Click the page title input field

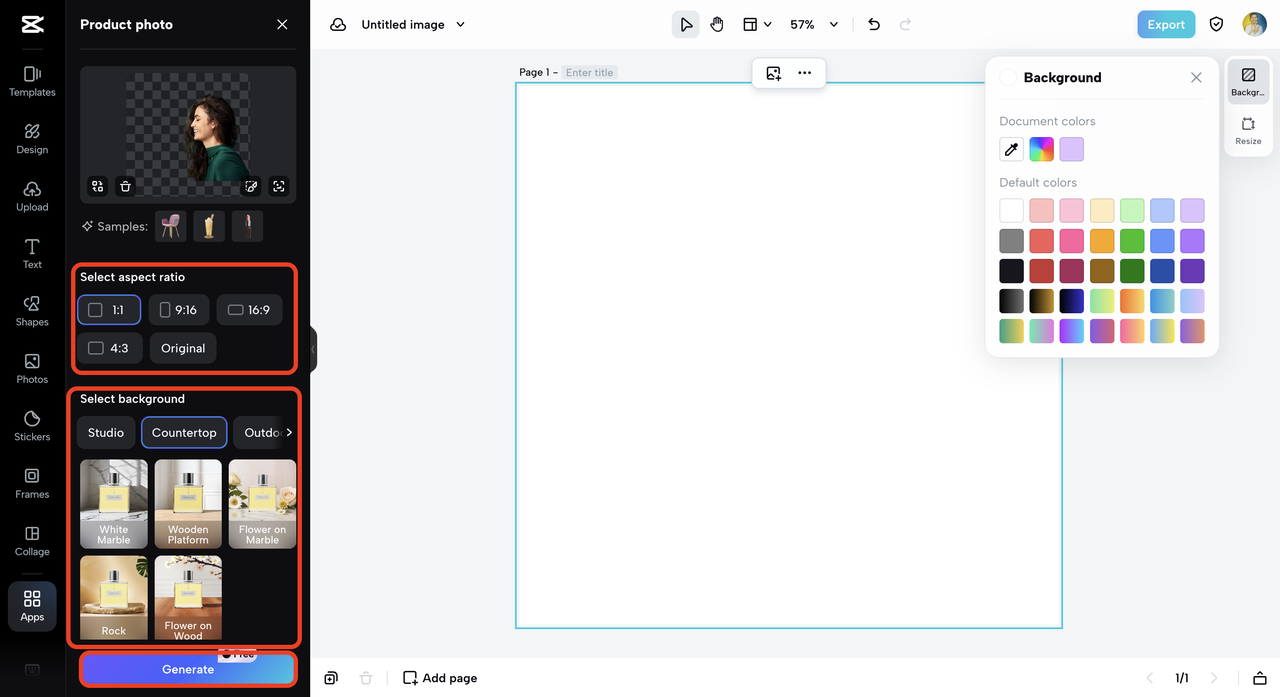(589, 72)
